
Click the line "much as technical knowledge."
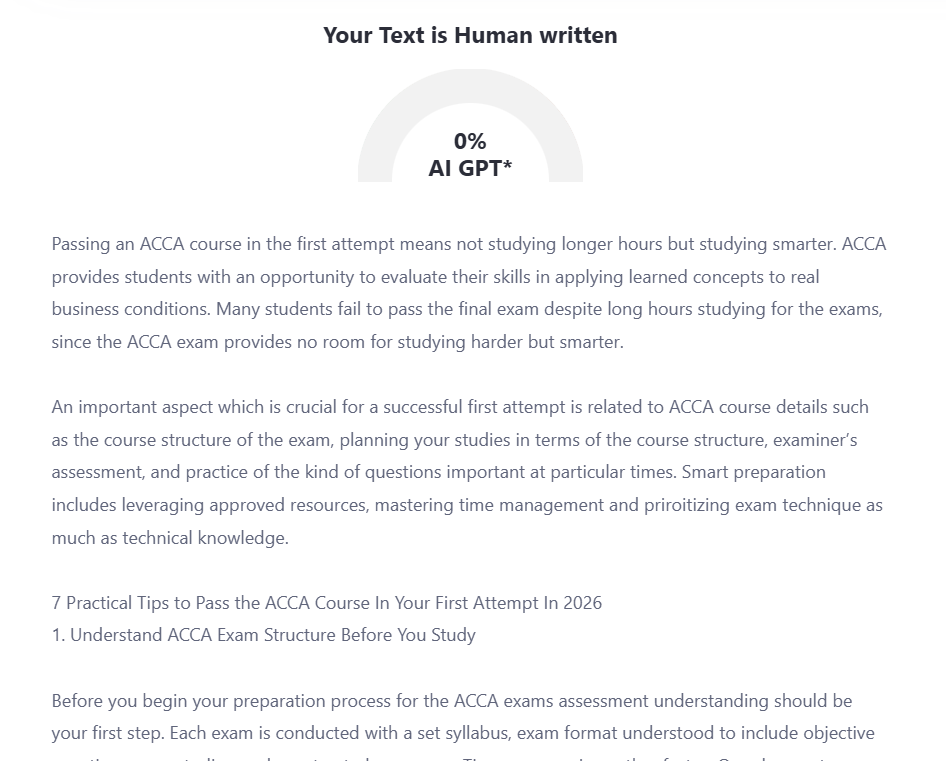170,538
